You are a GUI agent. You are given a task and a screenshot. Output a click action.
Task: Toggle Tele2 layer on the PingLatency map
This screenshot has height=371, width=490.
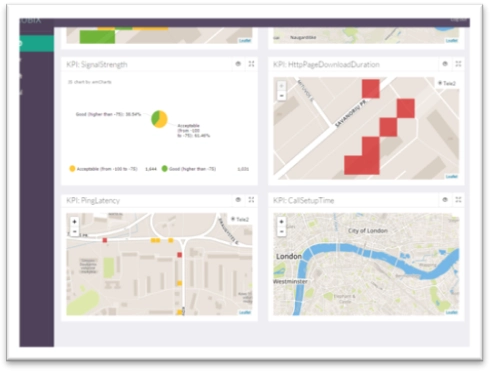point(240,219)
